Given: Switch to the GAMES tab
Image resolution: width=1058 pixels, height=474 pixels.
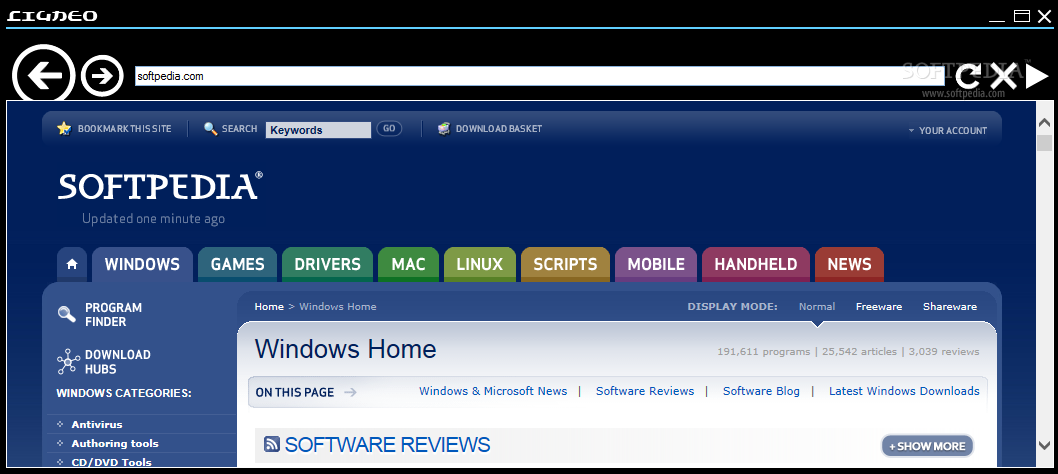Looking at the screenshot, I should coord(238,264).
